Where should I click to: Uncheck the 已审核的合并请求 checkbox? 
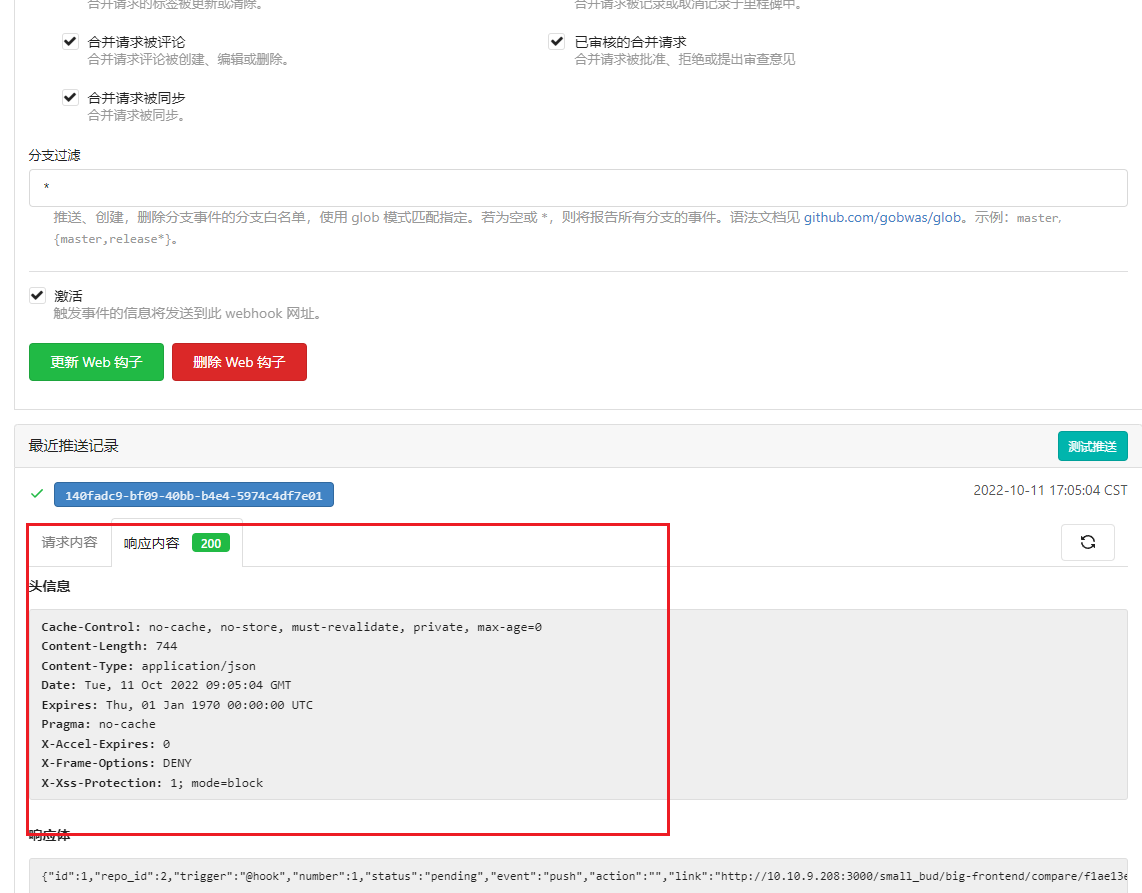tap(557, 42)
